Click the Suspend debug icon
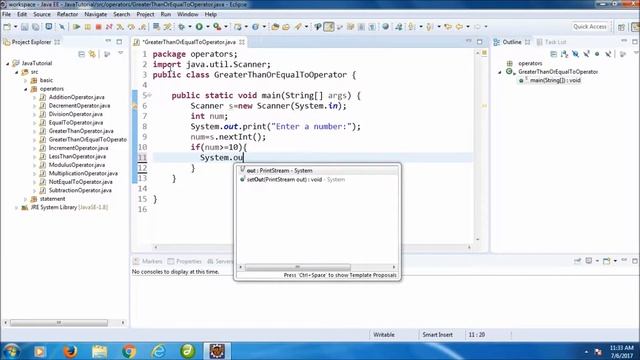 click(x=87, y=27)
